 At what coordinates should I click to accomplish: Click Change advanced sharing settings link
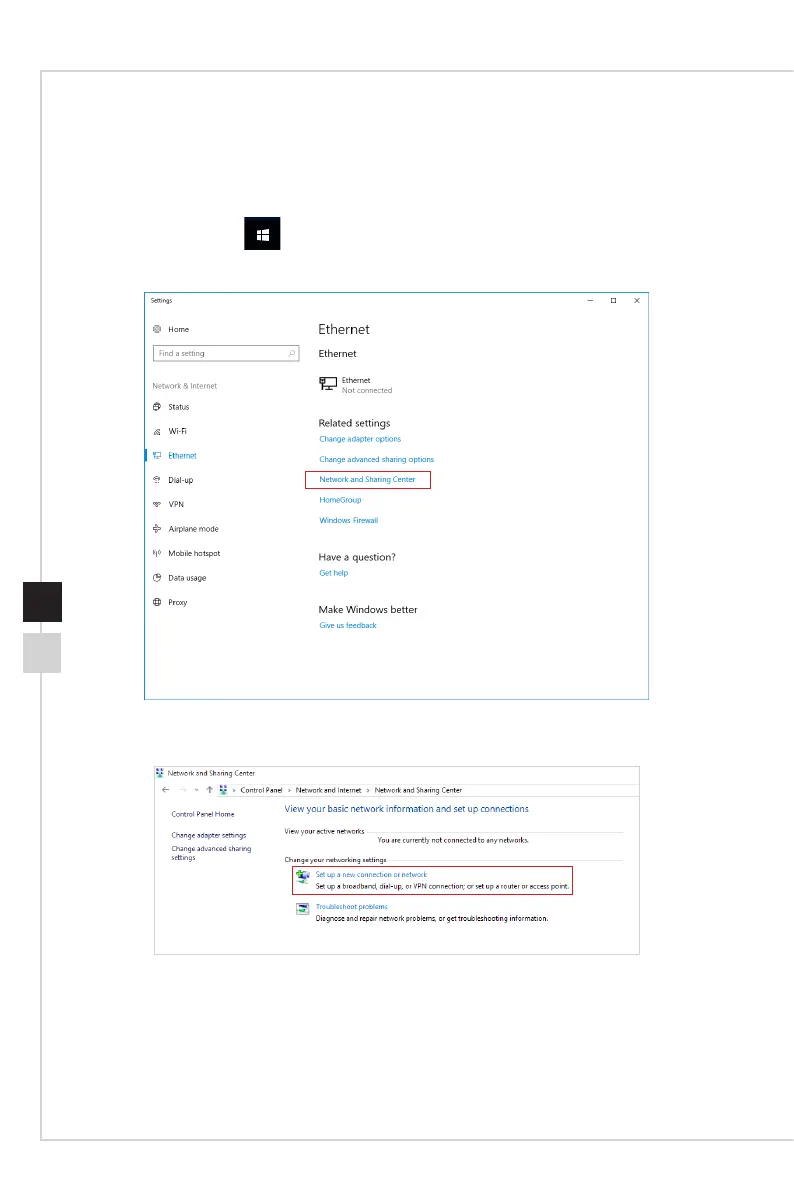[211, 853]
